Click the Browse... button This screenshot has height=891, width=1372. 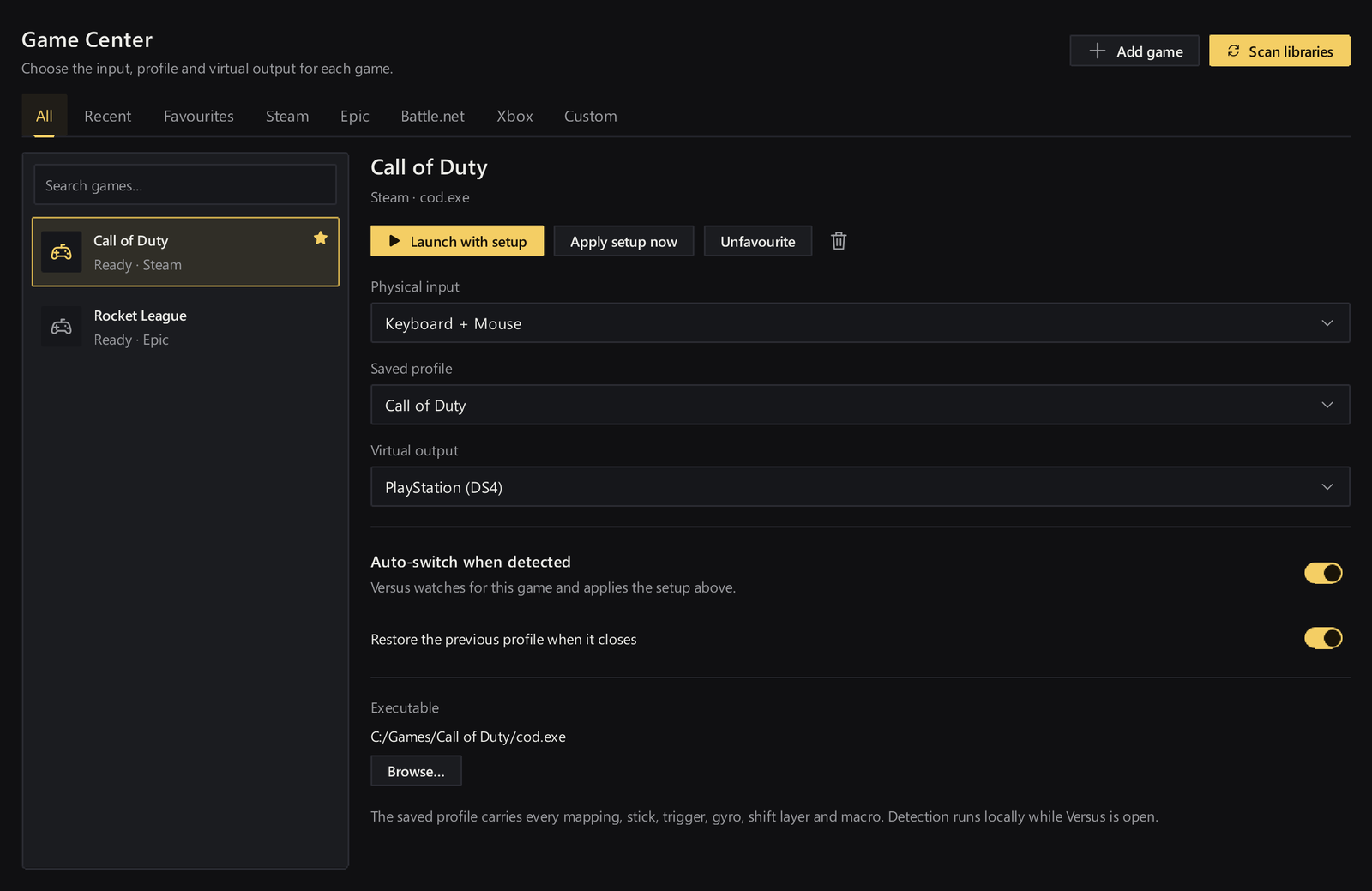[416, 771]
